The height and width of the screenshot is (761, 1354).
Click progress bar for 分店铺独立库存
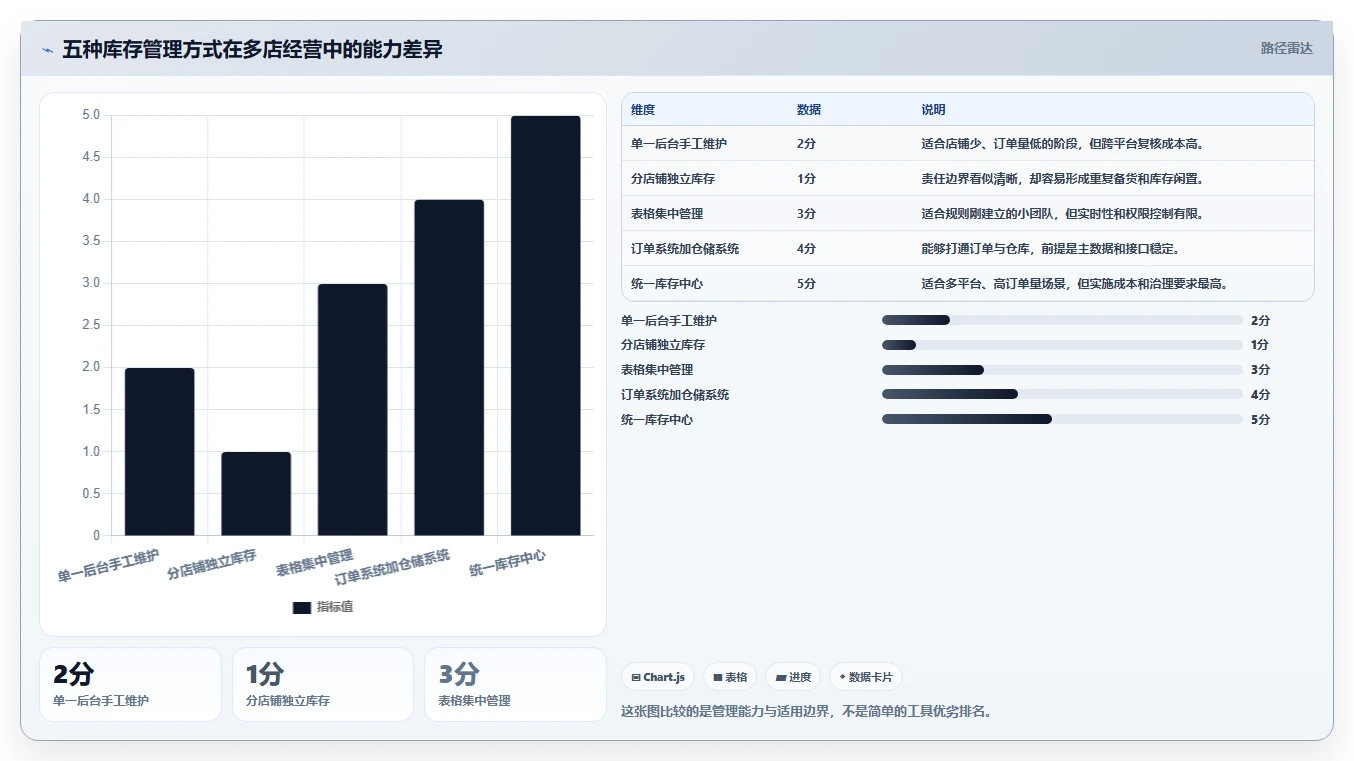coord(1062,345)
